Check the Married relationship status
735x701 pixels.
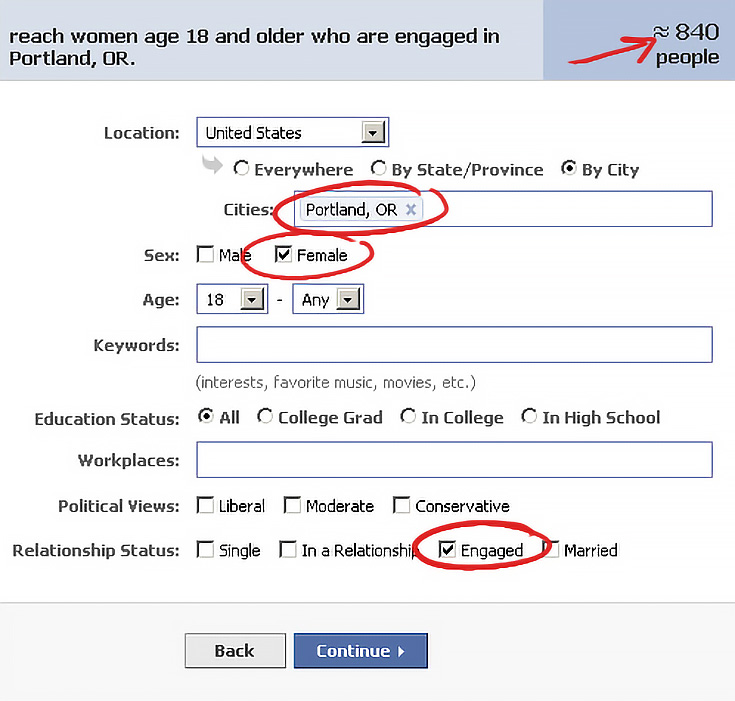click(551, 550)
